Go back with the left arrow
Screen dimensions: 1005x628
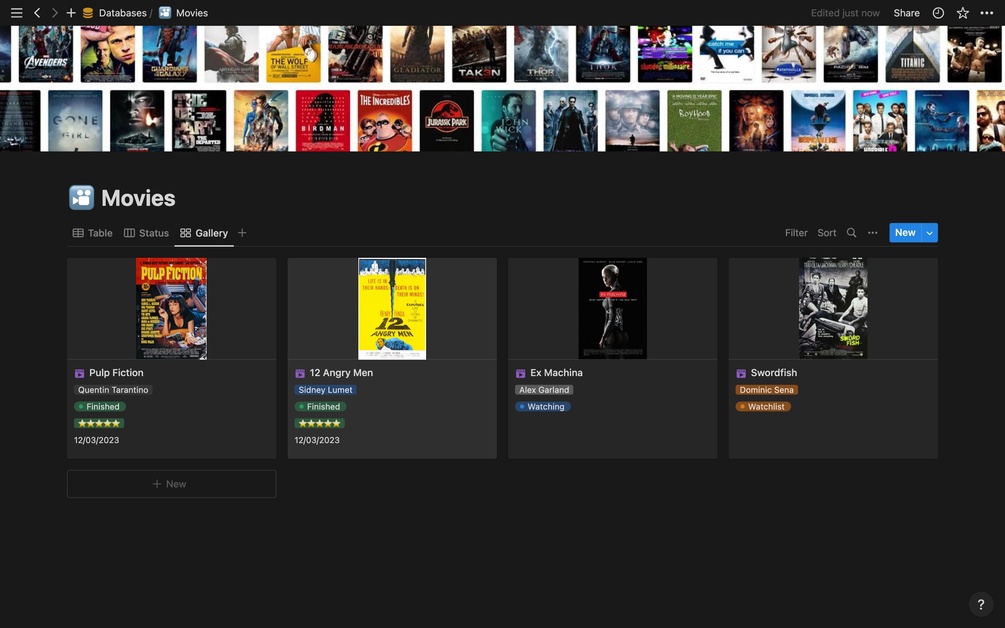[37, 13]
